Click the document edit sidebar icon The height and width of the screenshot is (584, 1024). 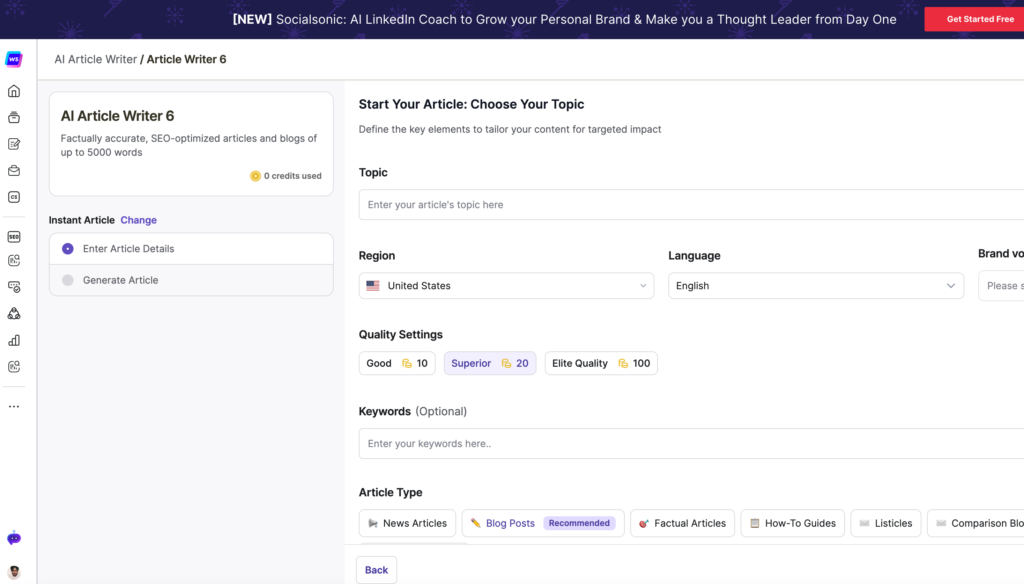coord(14,144)
